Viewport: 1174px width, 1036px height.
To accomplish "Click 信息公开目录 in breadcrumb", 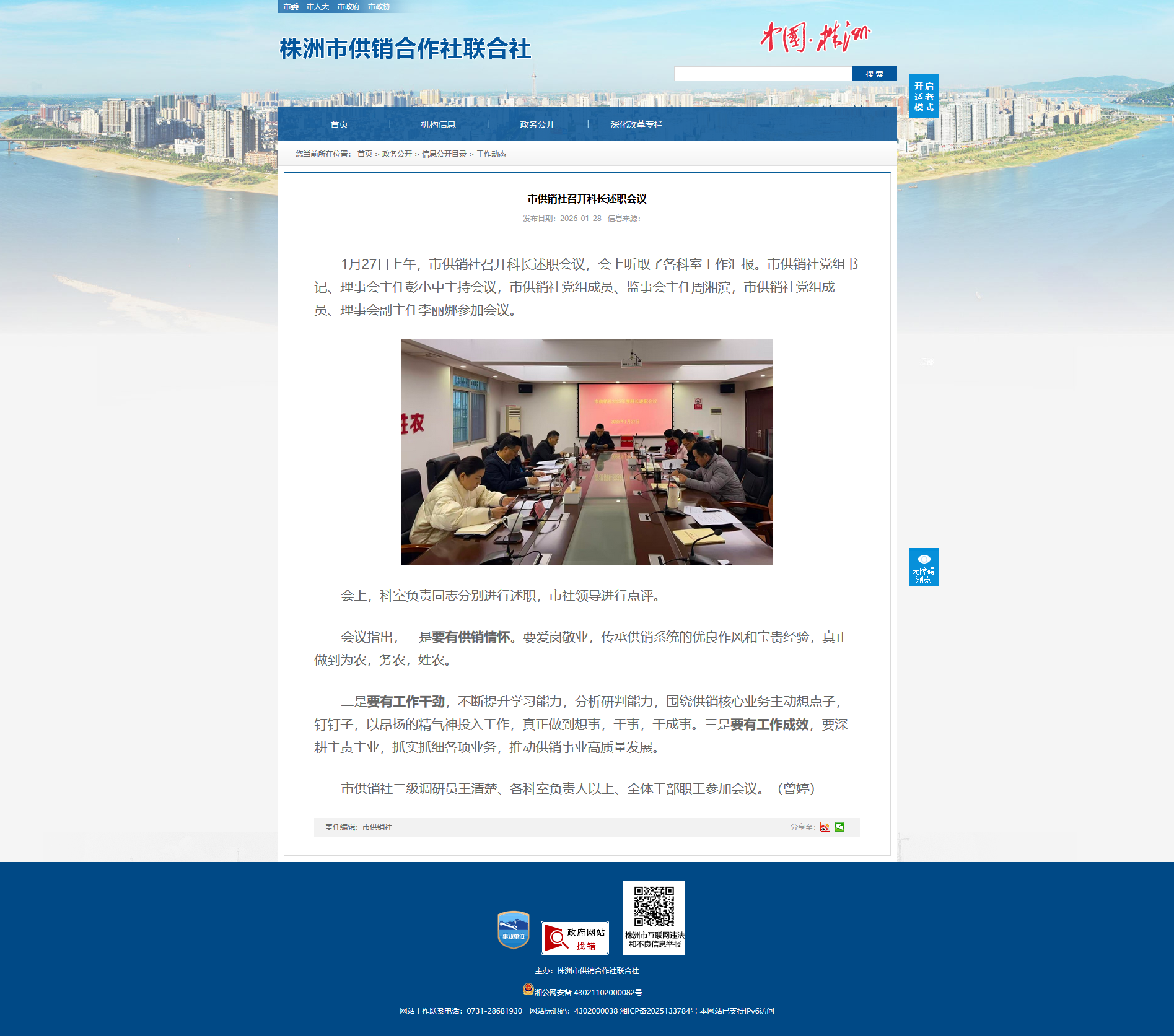I will [444, 154].
